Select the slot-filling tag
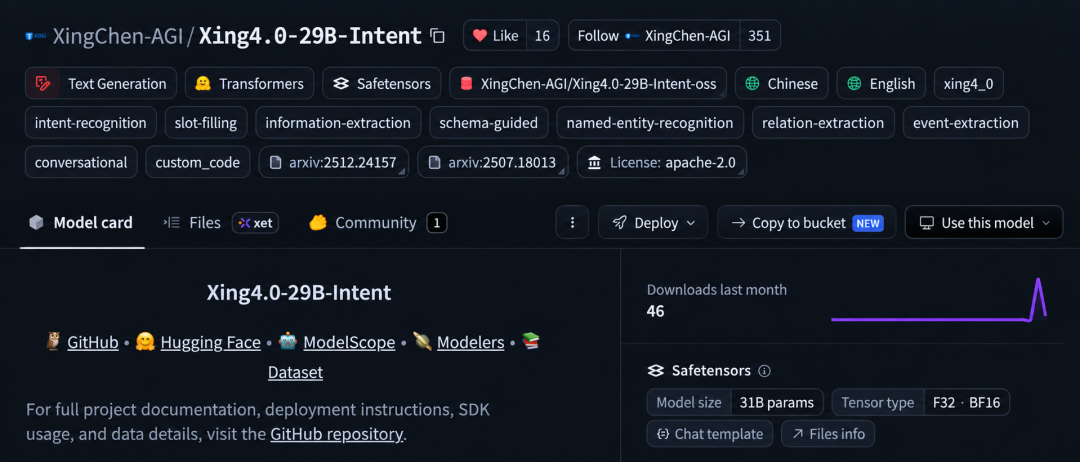This screenshot has height=462, width=1080. (x=205, y=123)
